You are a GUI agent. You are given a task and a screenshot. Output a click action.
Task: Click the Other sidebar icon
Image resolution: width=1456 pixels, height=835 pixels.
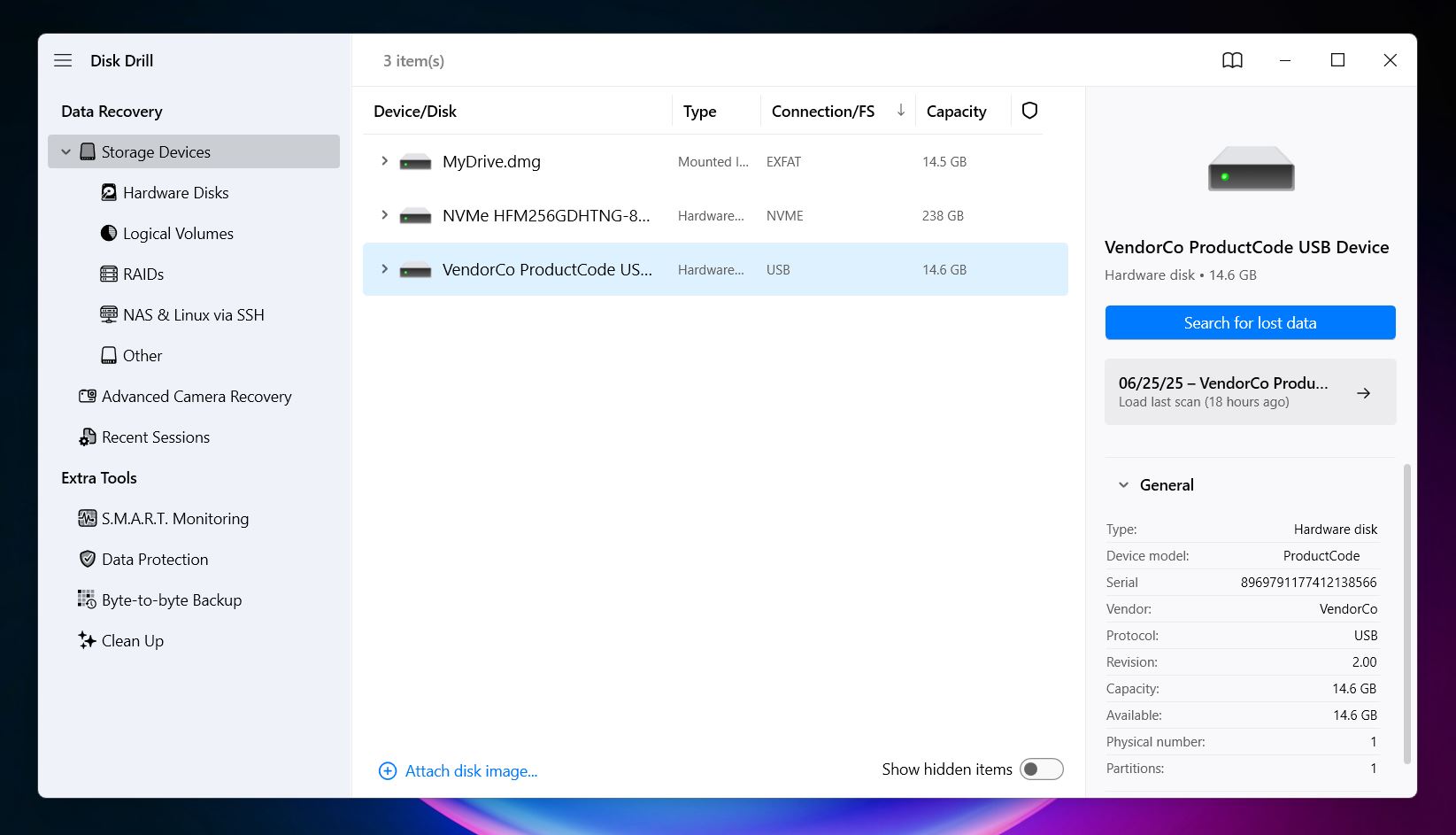109,355
